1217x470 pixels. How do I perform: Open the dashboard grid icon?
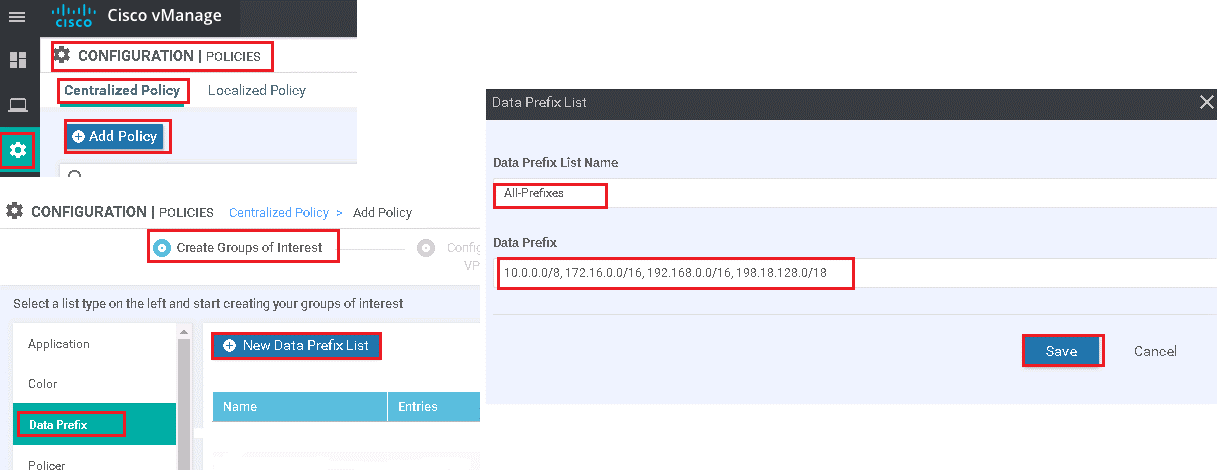[17, 60]
